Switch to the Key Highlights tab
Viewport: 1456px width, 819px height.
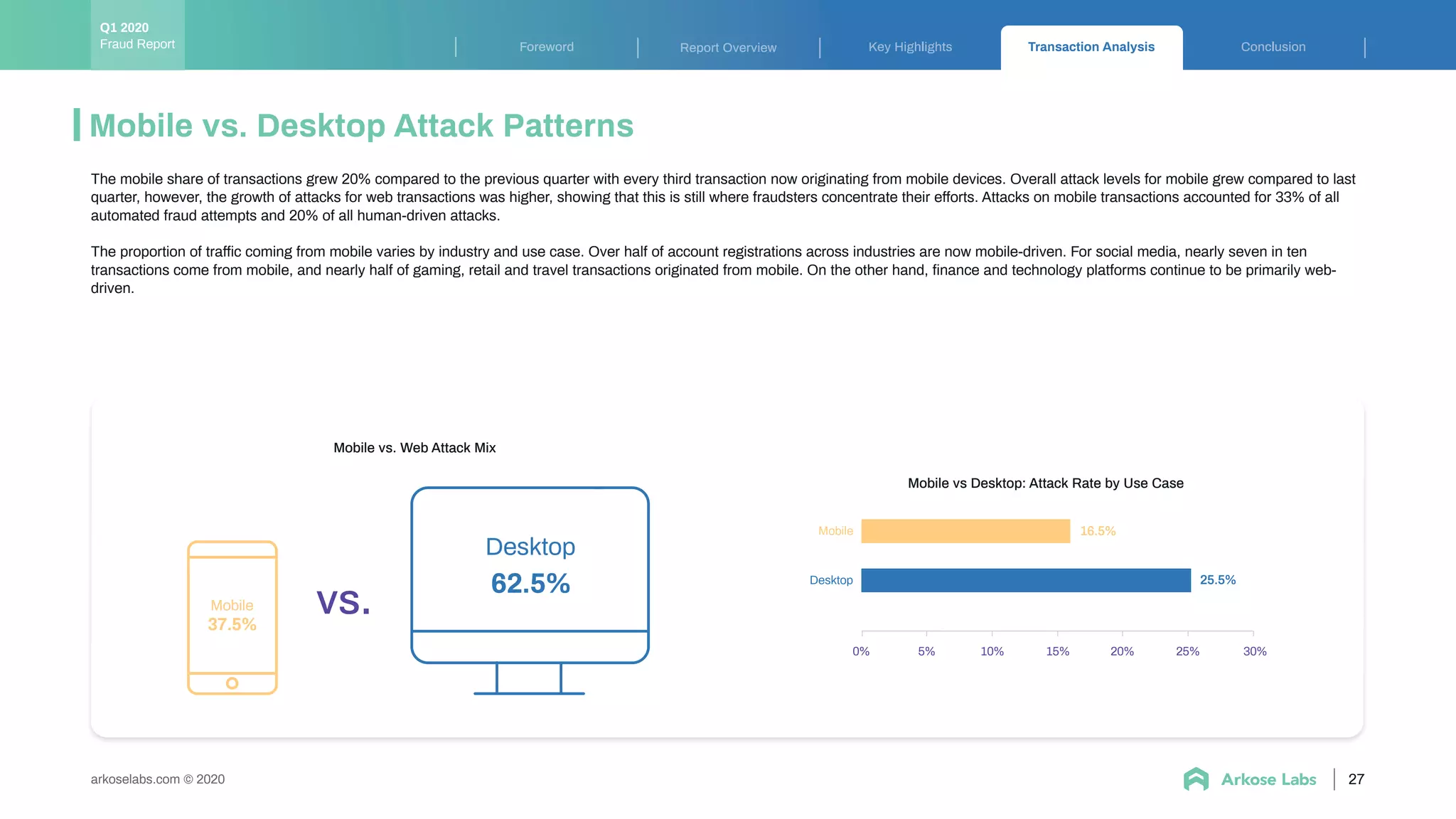coord(910,47)
